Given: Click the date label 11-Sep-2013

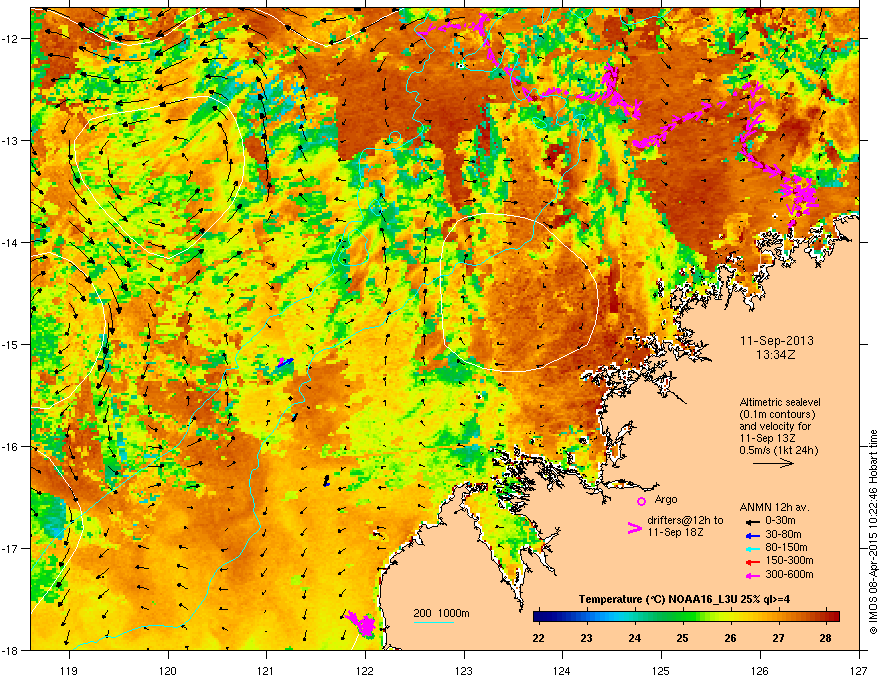Looking at the screenshot, I should point(776,341).
